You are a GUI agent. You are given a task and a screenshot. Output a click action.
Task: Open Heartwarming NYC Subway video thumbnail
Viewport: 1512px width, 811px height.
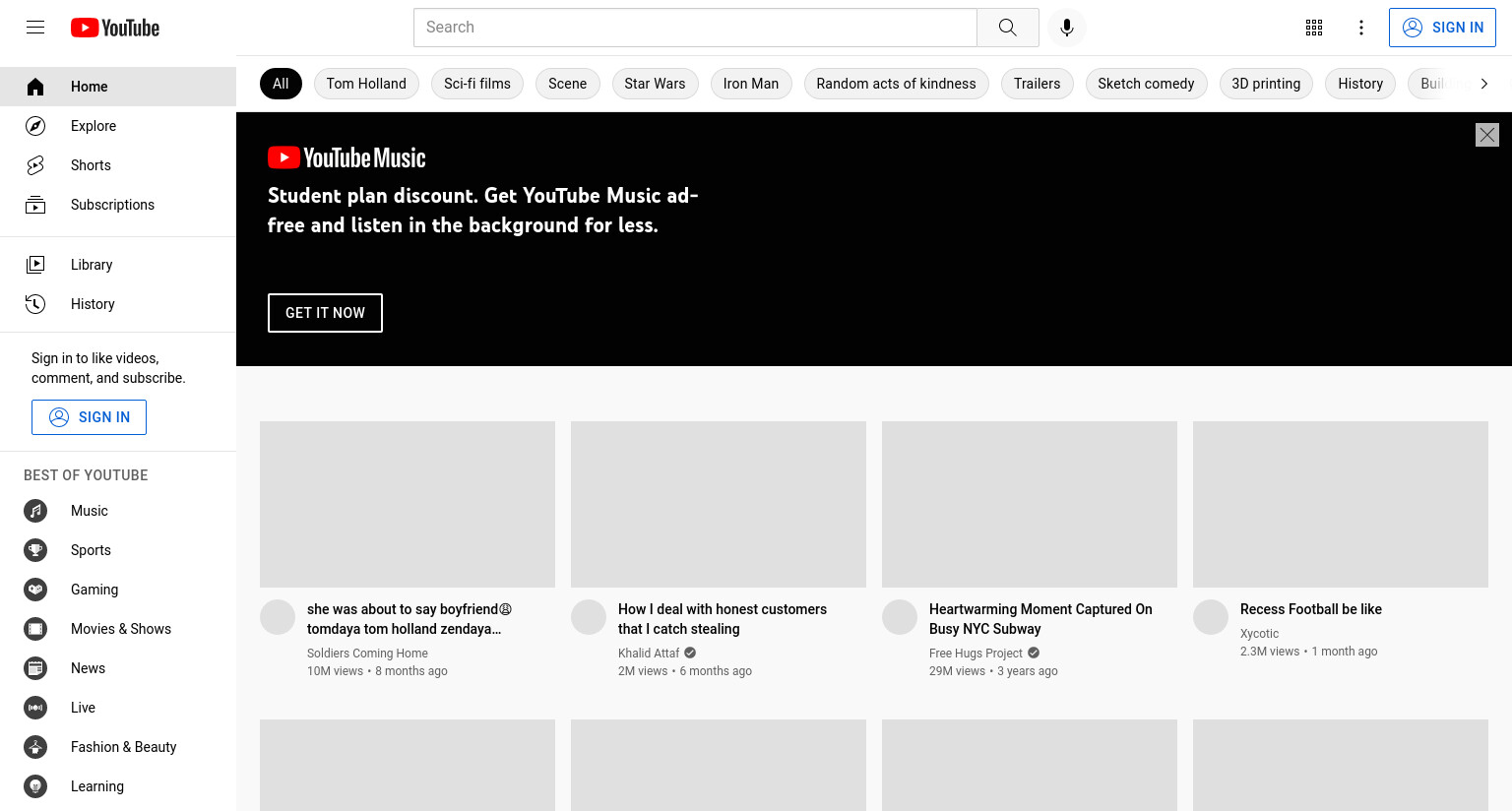tap(1030, 504)
